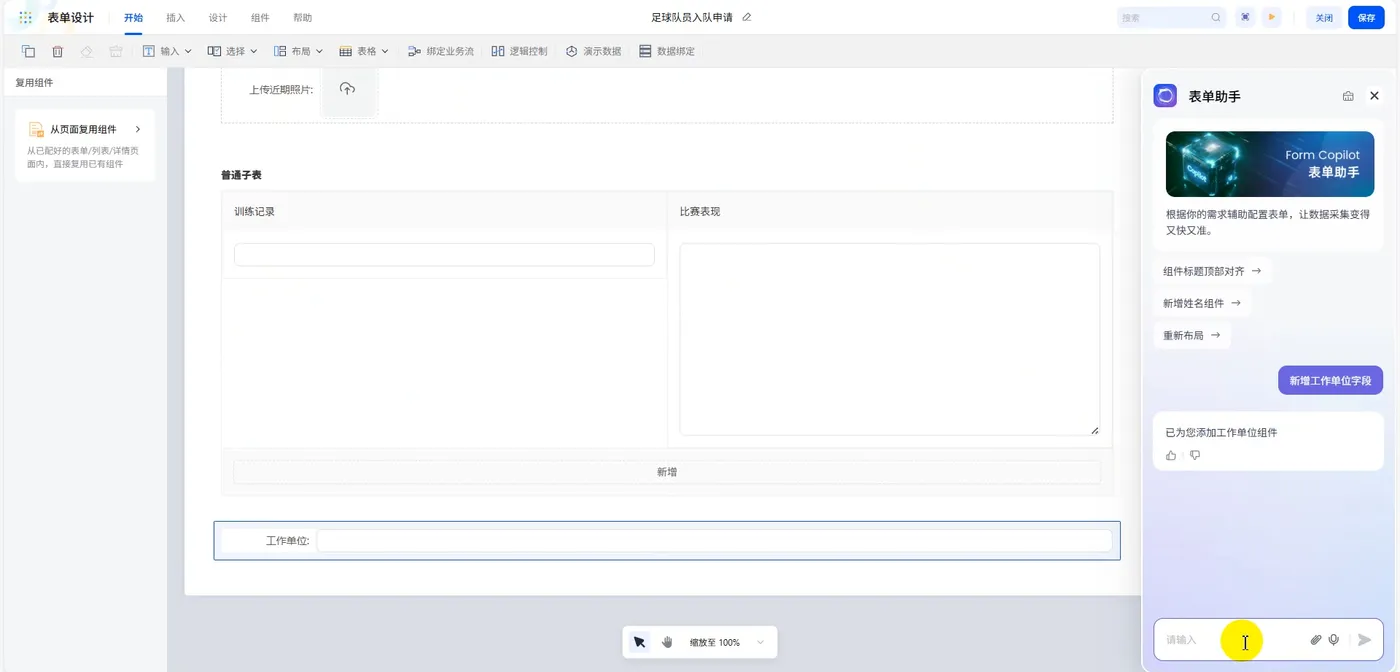The image size is (1400, 672).
Task: Click the attachment paperclip icon
Action: pos(1316,640)
